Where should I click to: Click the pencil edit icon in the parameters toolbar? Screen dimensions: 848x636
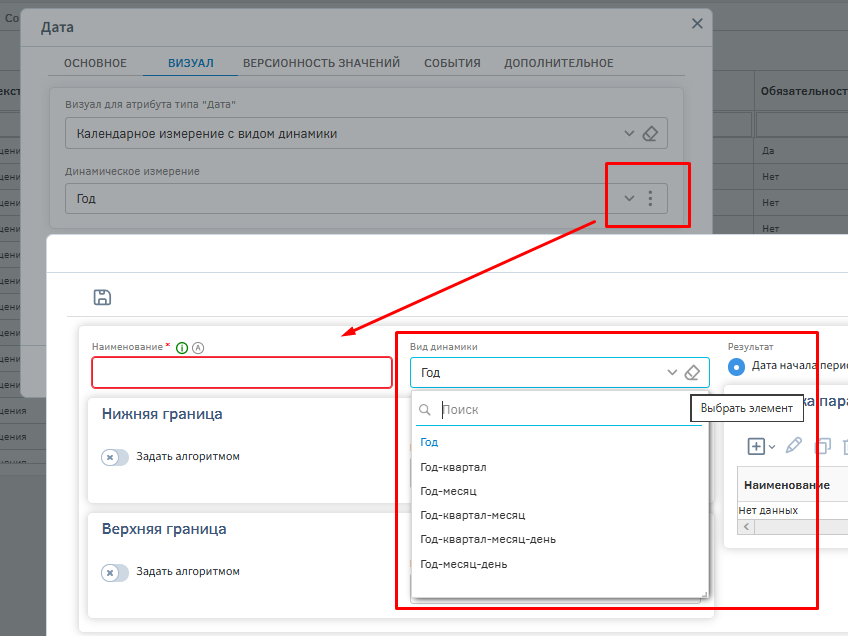click(793, 446)
